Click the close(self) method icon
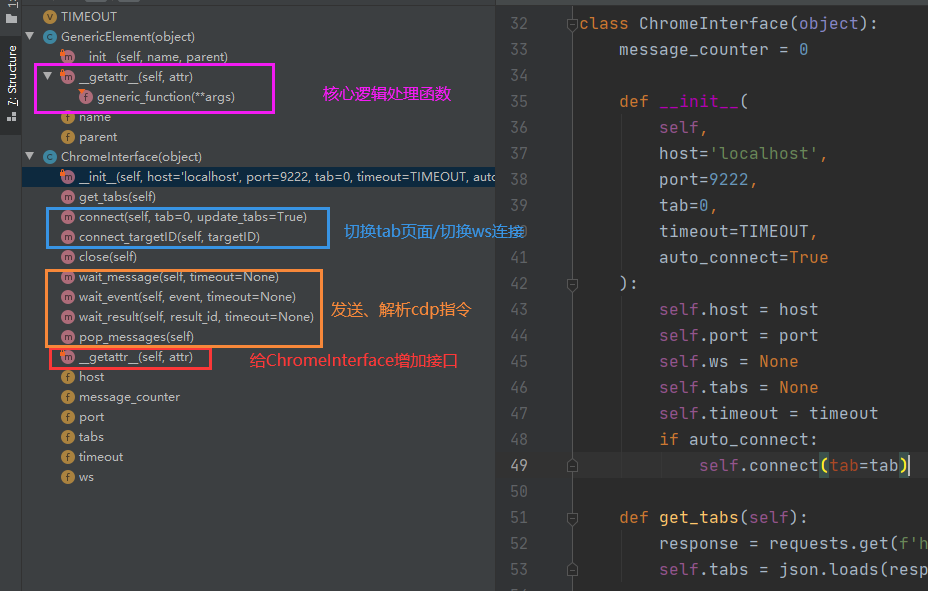This screenshot has width=928, height=591. (68, 257)
